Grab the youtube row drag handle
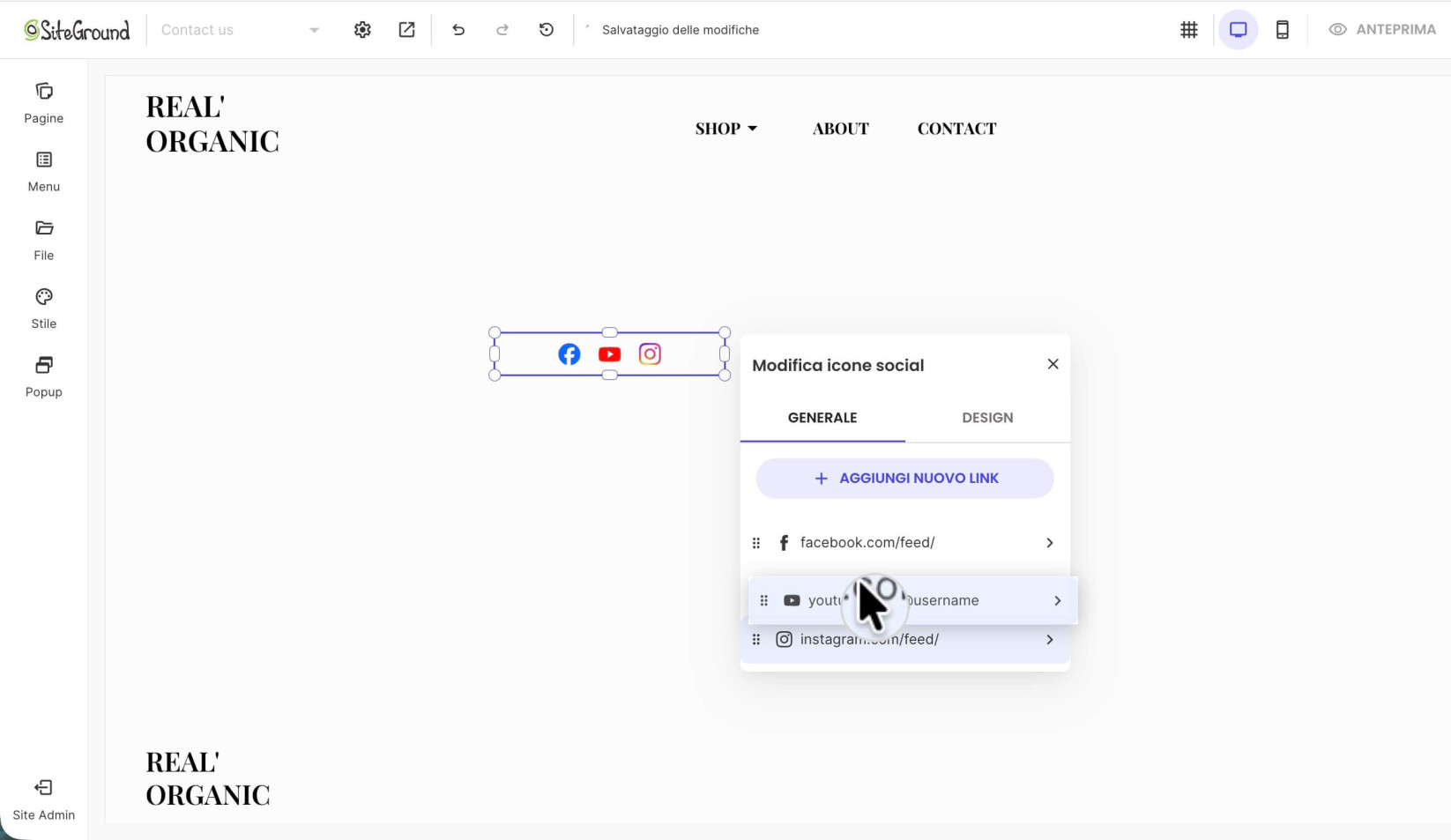This screenshot has height=840, width=1451. coord(764,601)
